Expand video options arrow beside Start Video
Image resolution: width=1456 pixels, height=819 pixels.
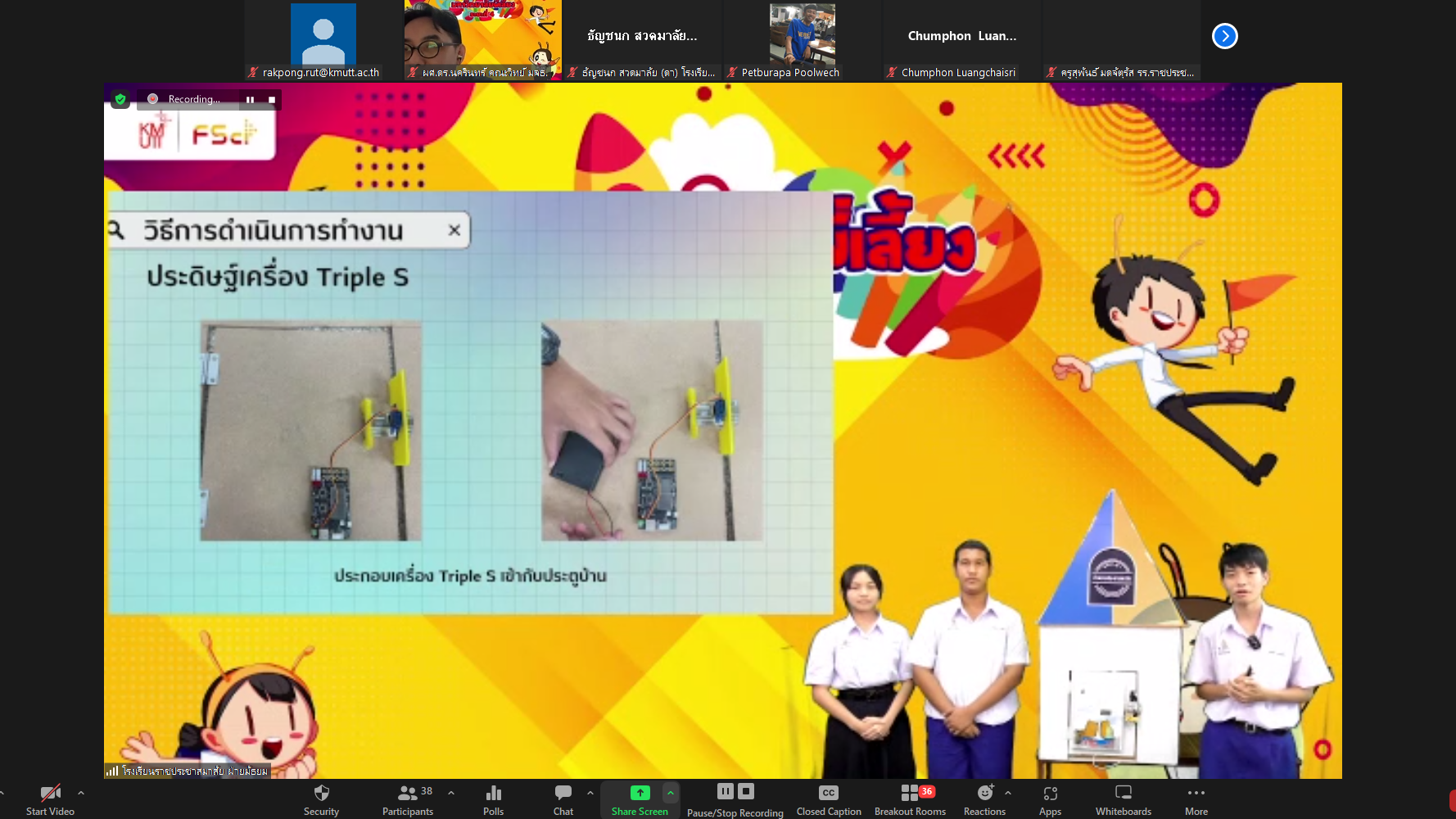coord(81,793)
